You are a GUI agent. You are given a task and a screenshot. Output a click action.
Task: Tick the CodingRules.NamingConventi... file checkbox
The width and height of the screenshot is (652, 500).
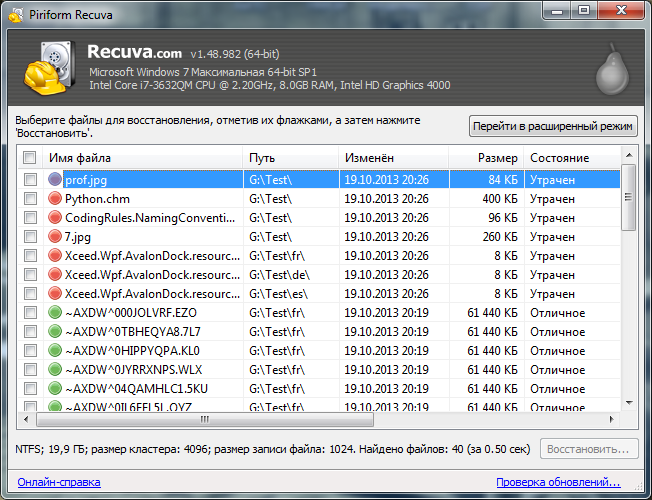pos(30,218)
